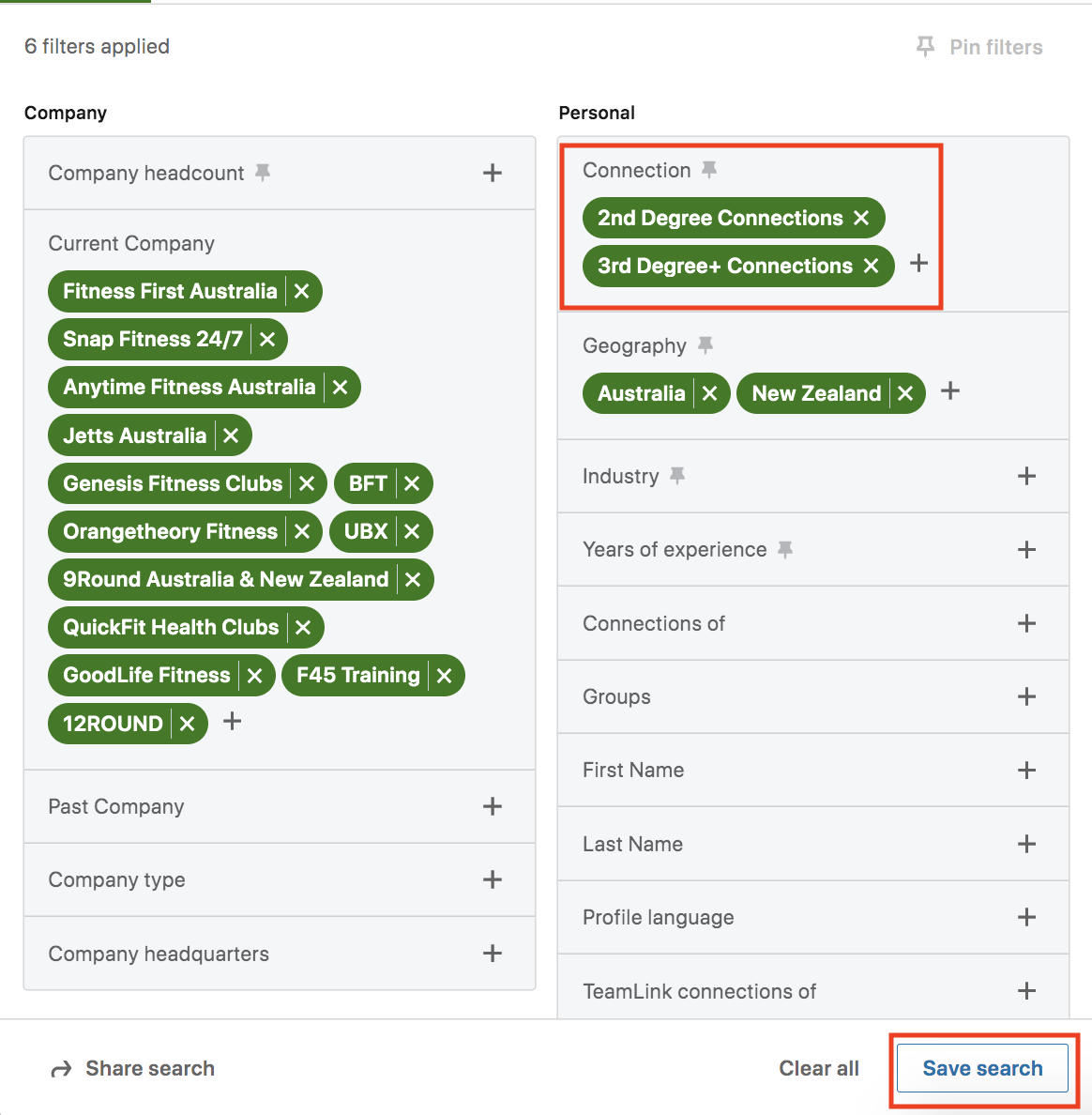Select the Australia geography chip label
Screen dimensions: 1092x1115
642,393
